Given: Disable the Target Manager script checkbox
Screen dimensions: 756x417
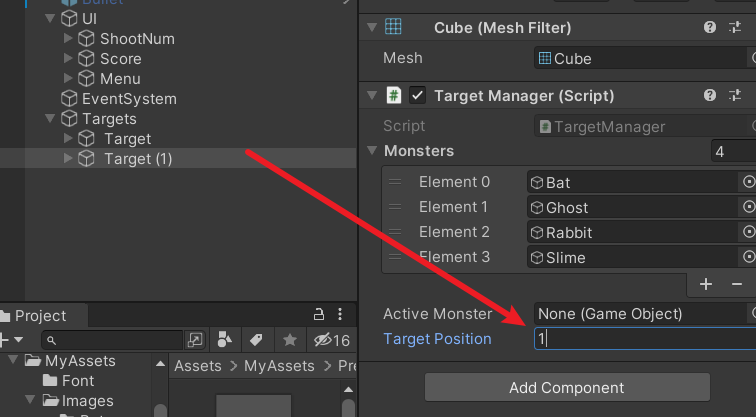Looking at the screenshot, I should pos(418,95).
